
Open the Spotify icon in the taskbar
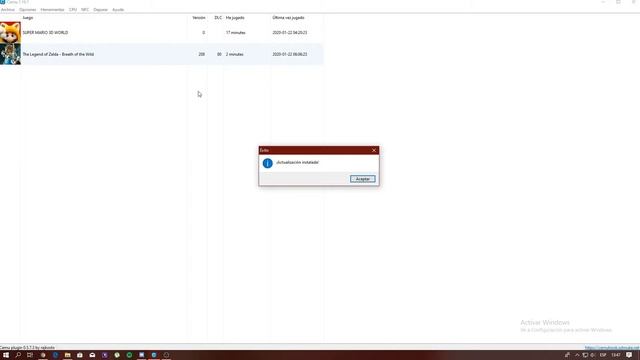click(x=129, y=355)
